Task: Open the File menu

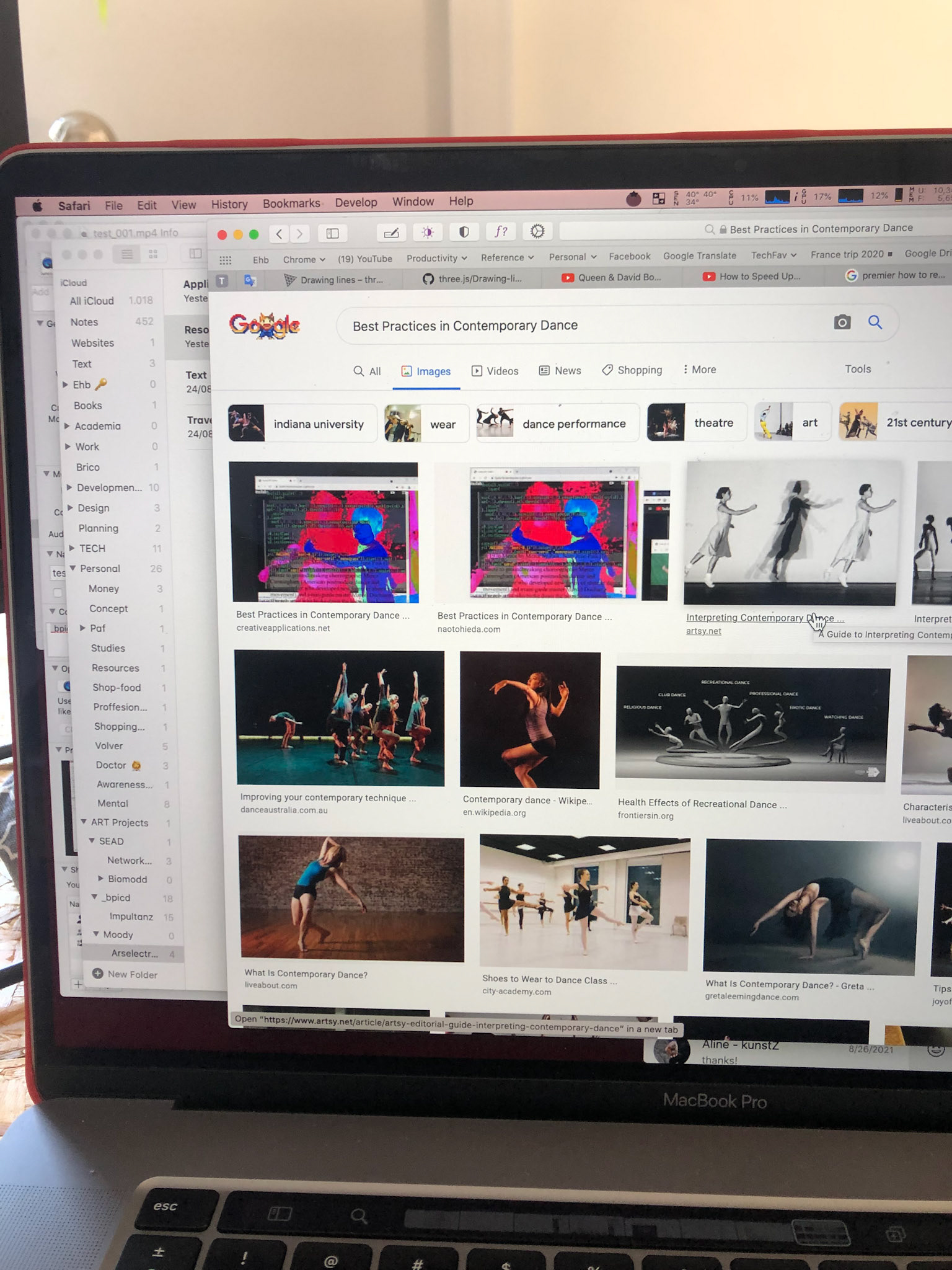Action: click(x=113, y=205)
